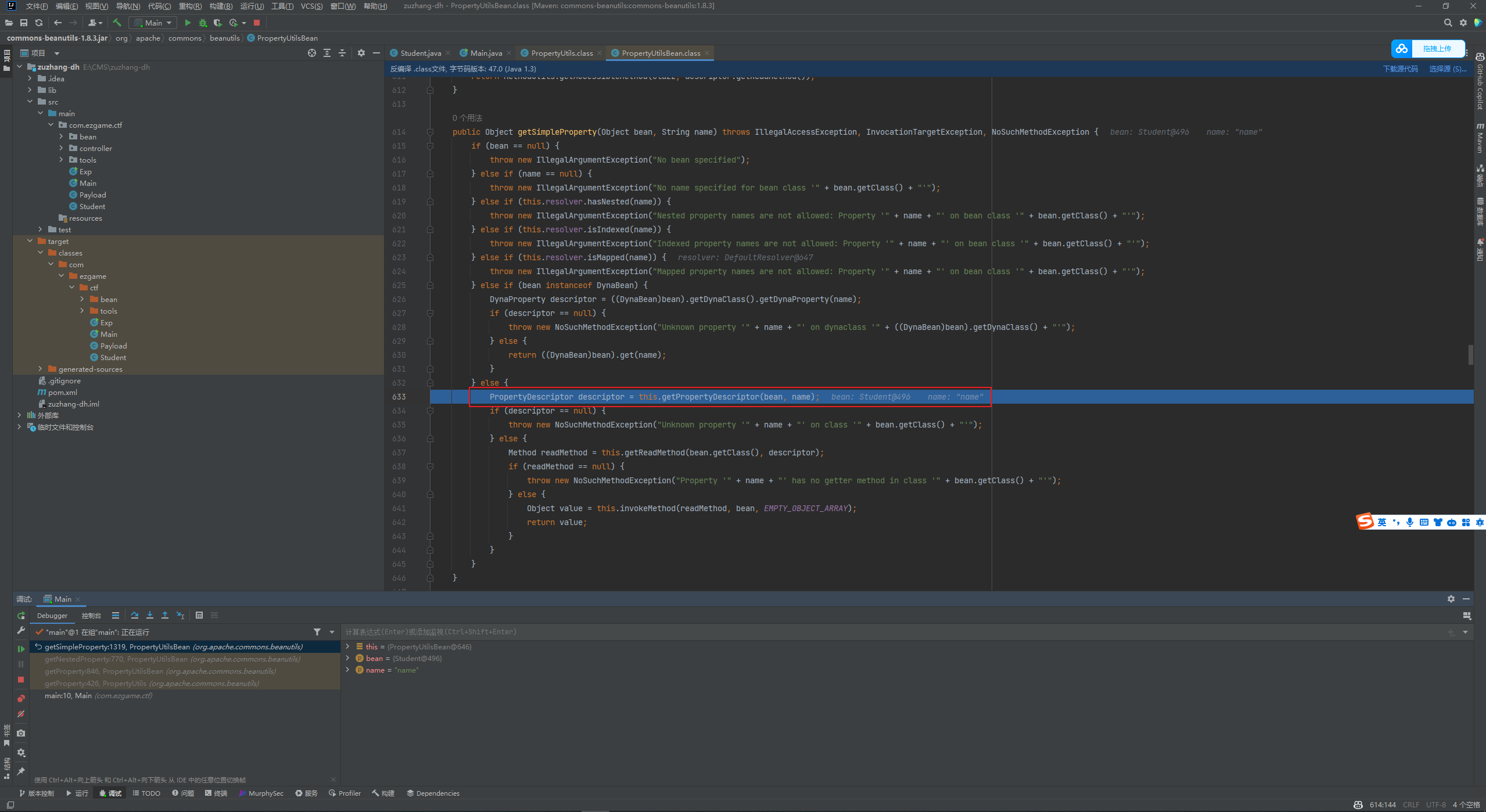The image size is (1486, 812).
Task: Filter frames funnel icon in debugger
Action: click(317, 632)
